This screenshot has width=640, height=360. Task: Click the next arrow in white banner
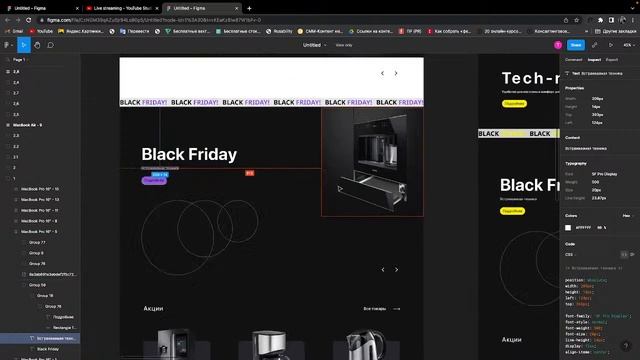point(396,73)
